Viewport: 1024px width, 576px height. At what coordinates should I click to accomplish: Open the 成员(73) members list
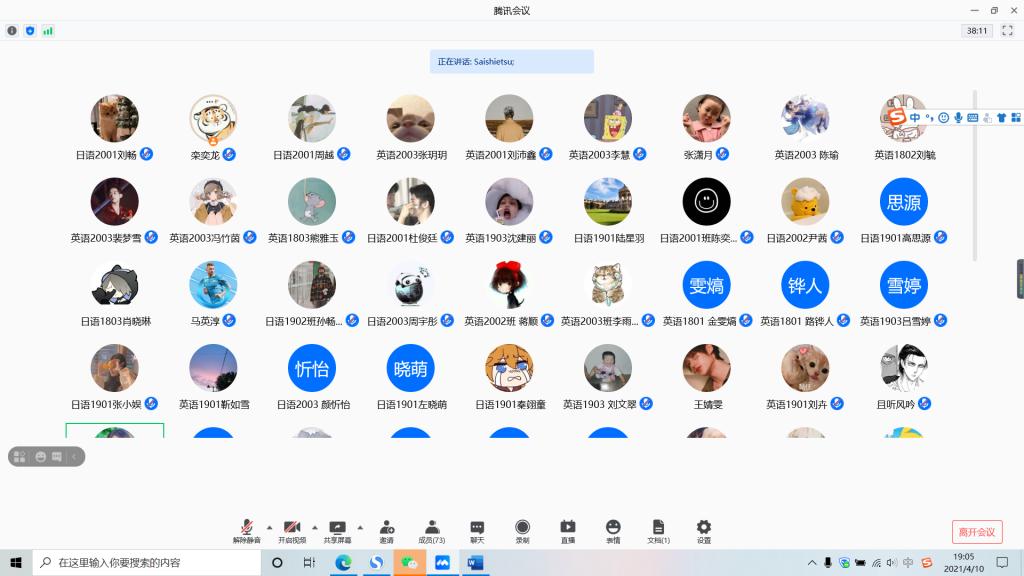(x=432, y=531)
